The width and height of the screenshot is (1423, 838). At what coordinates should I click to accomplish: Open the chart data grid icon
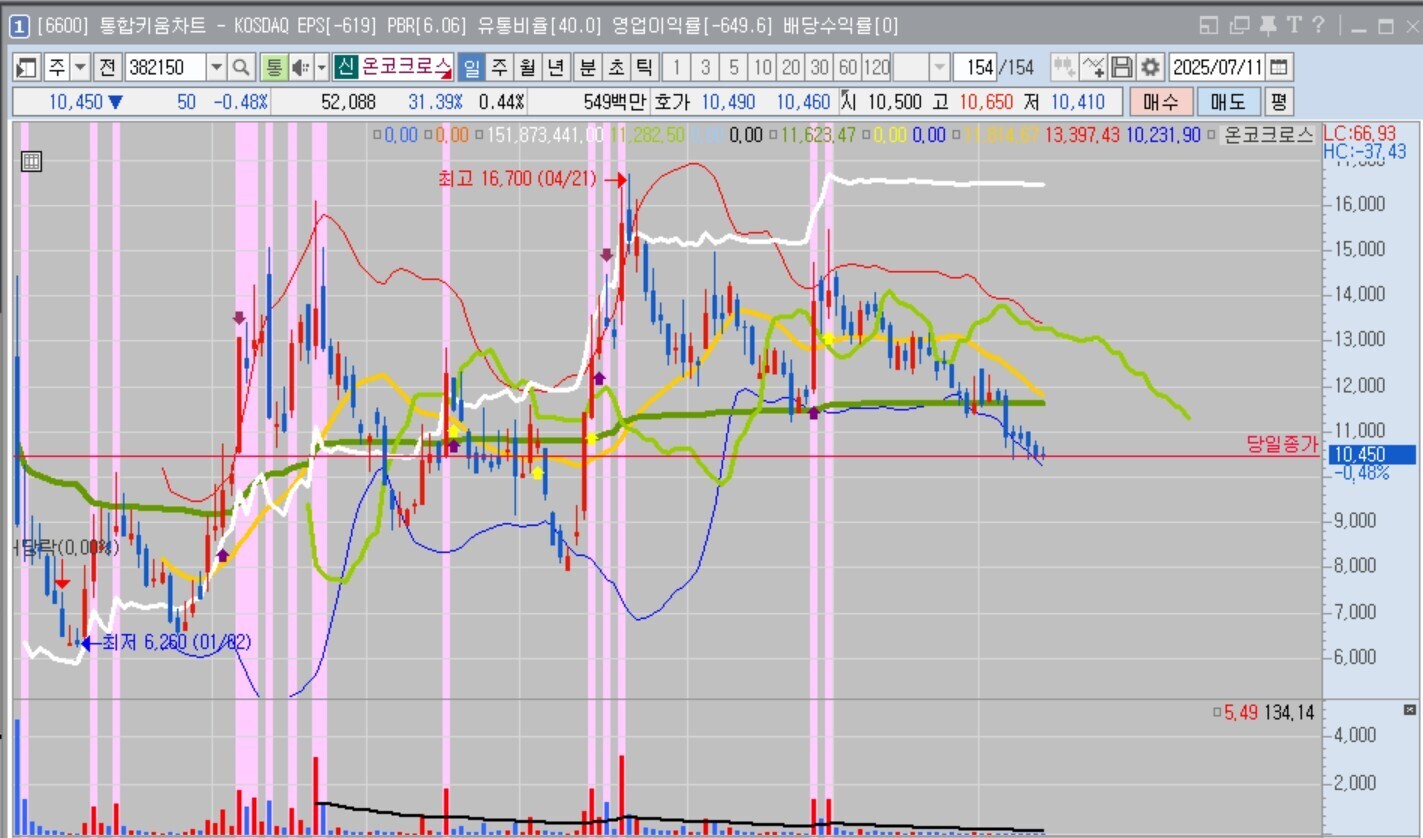click(31, 161)
